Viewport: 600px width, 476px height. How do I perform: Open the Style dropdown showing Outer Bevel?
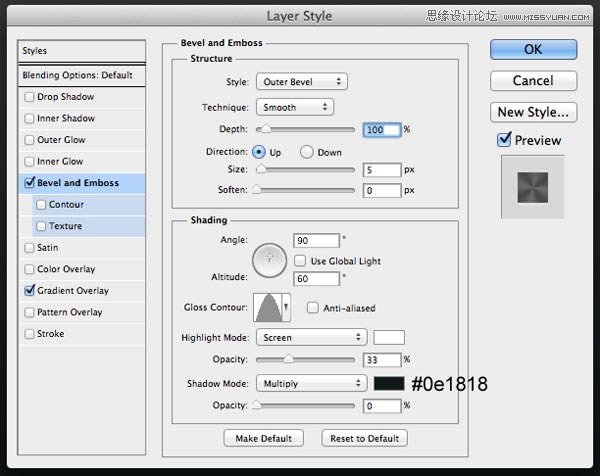301,82
